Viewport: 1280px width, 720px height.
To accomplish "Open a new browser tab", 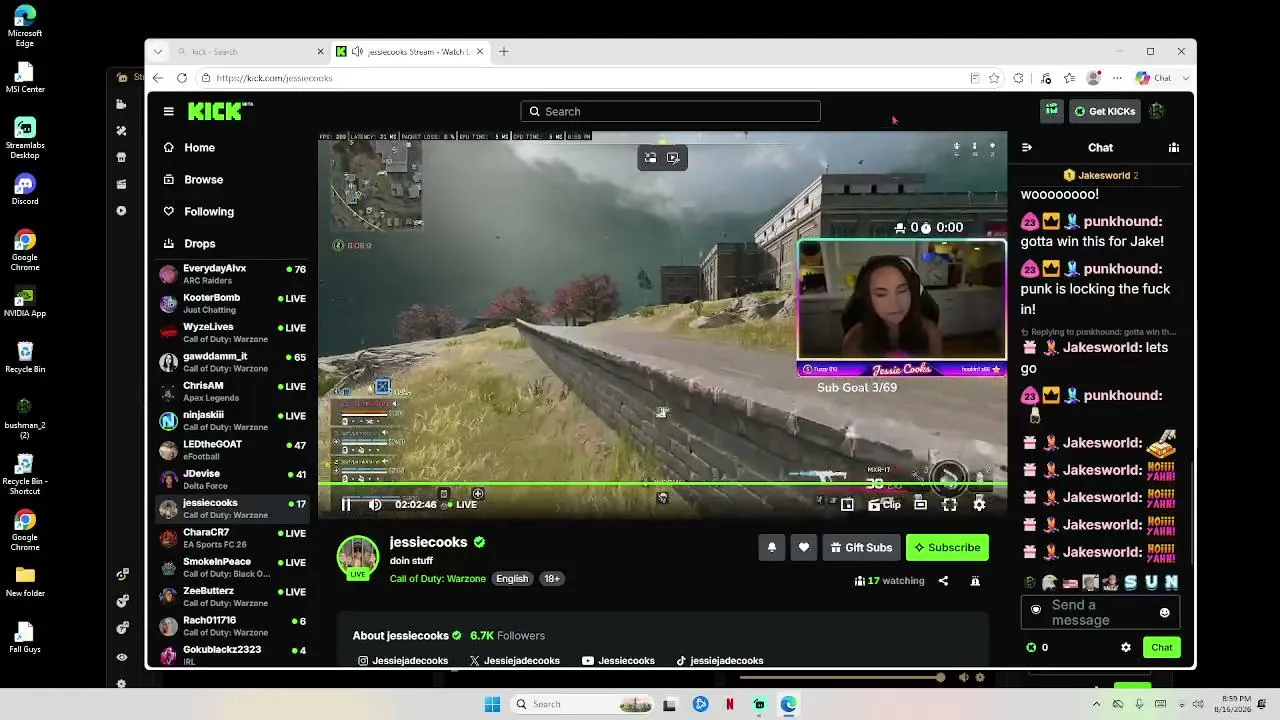I will (504, 52).
